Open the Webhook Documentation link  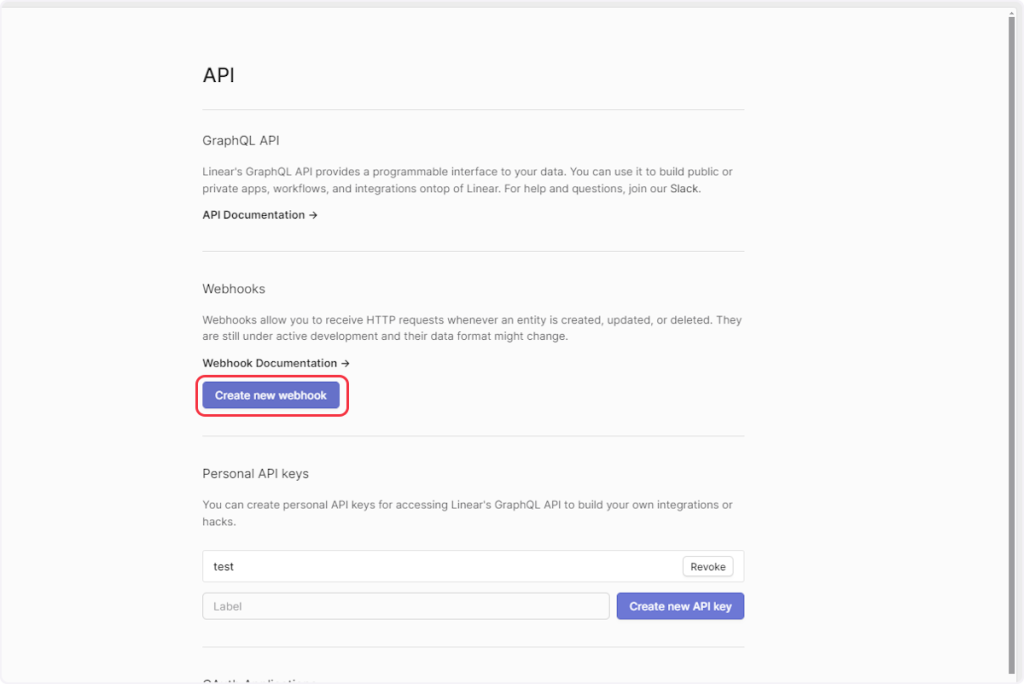[x=270, y=363]
